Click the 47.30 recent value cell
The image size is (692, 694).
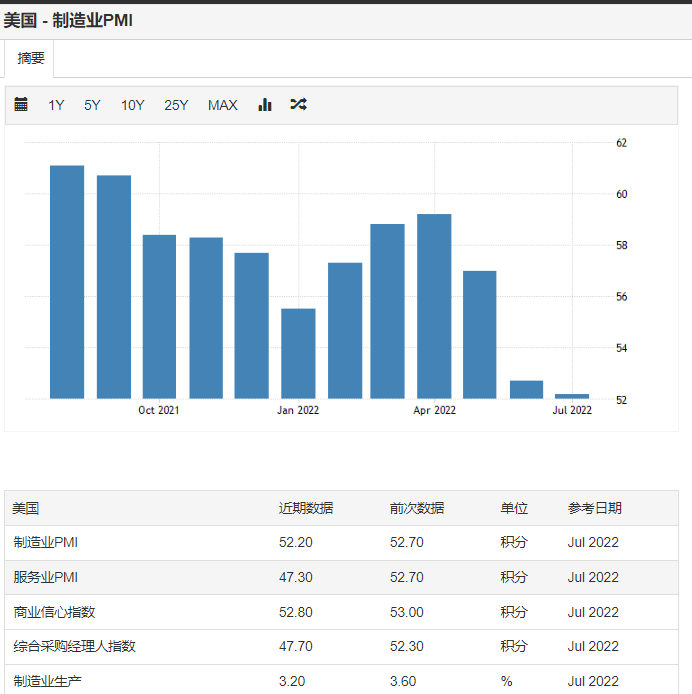pos(296,577)
